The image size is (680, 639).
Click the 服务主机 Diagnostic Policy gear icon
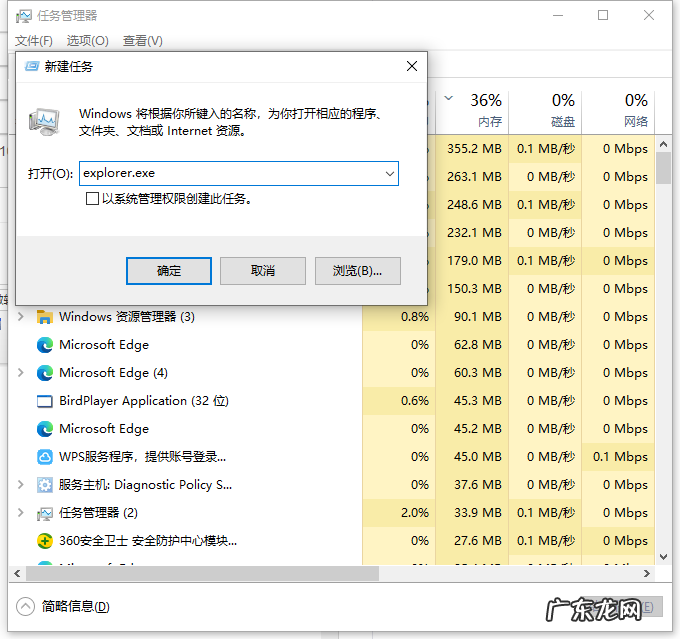coord(45,485)
